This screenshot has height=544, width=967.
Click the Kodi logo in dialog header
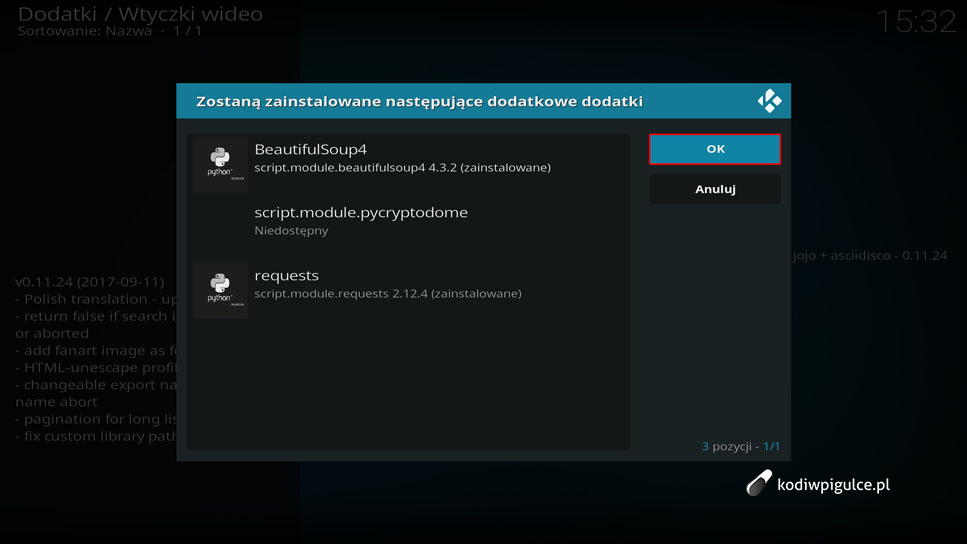pos(769,101)
